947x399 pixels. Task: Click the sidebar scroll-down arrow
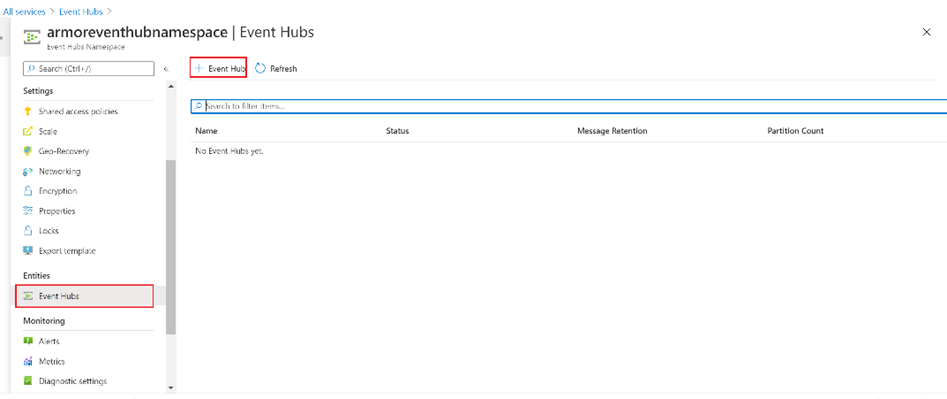tap(171, 388)
